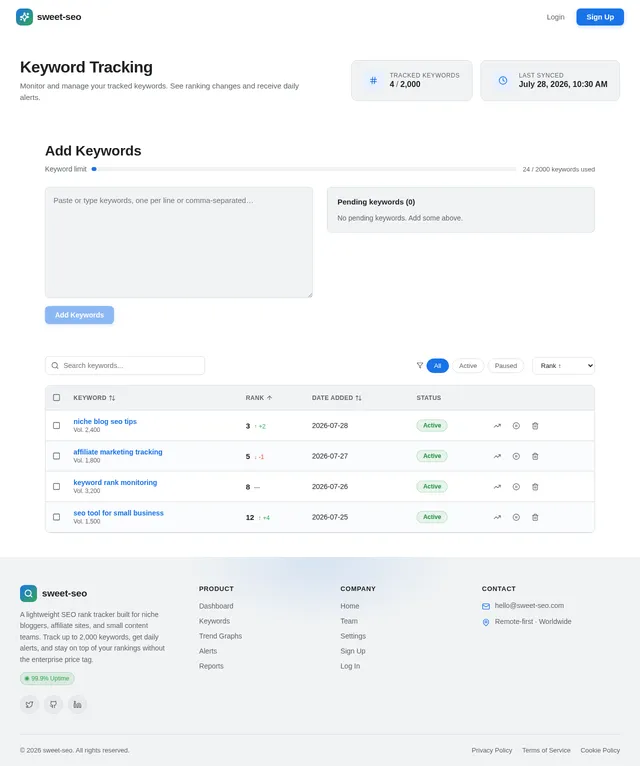Viewport: 640px width, 766px height.
Task: Click date 2026-07-27 in the table
Action: (330, 456)
